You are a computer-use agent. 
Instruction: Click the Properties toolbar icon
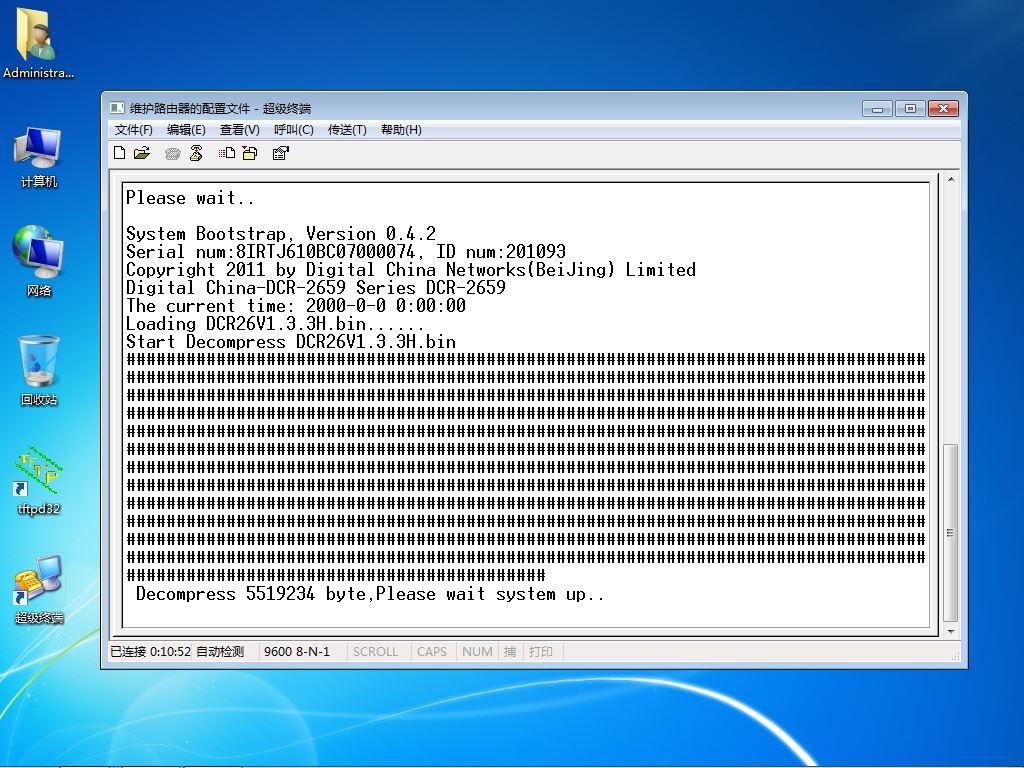tap(281, 153)
